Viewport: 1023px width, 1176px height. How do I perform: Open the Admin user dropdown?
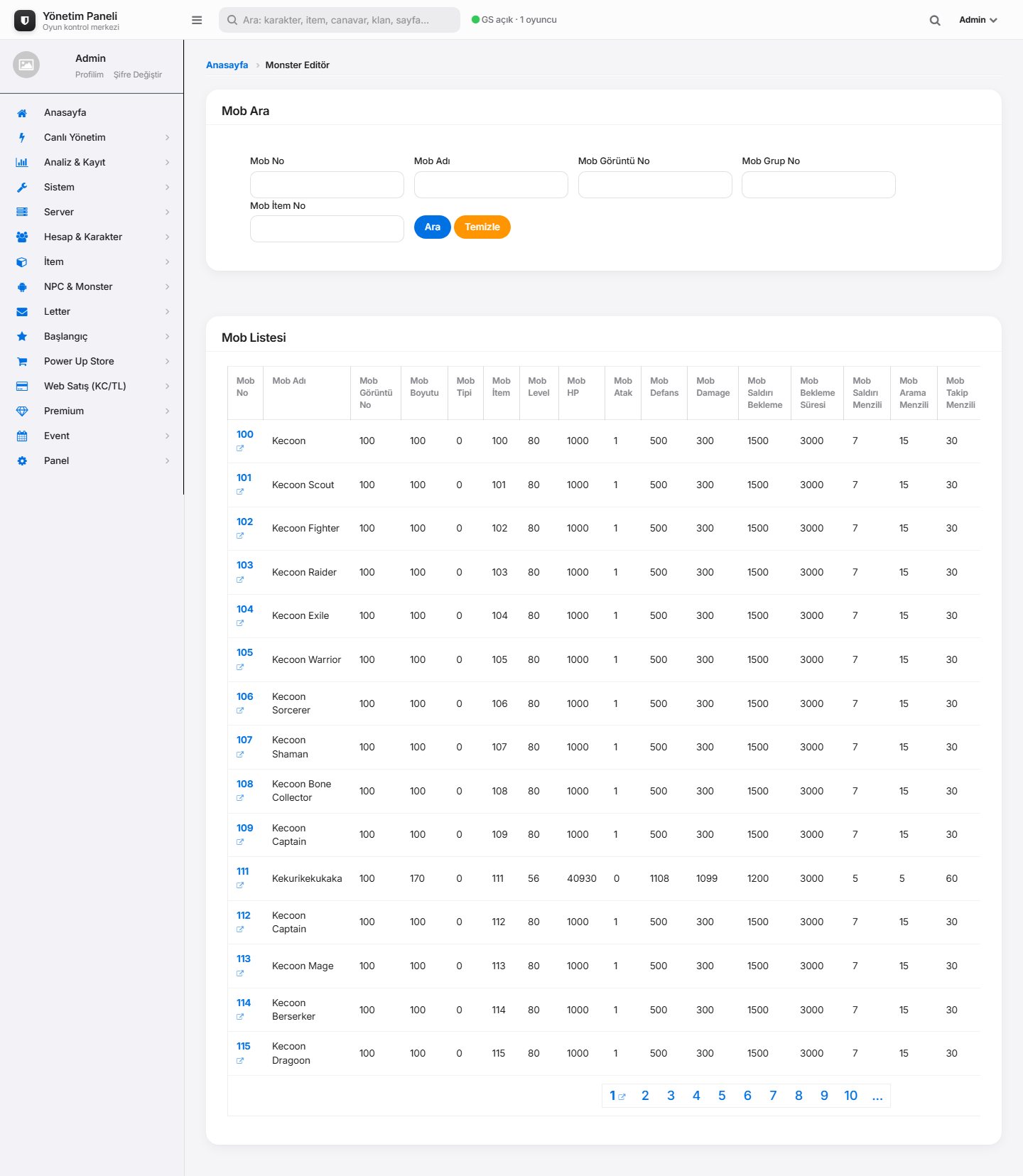point(978,20)
